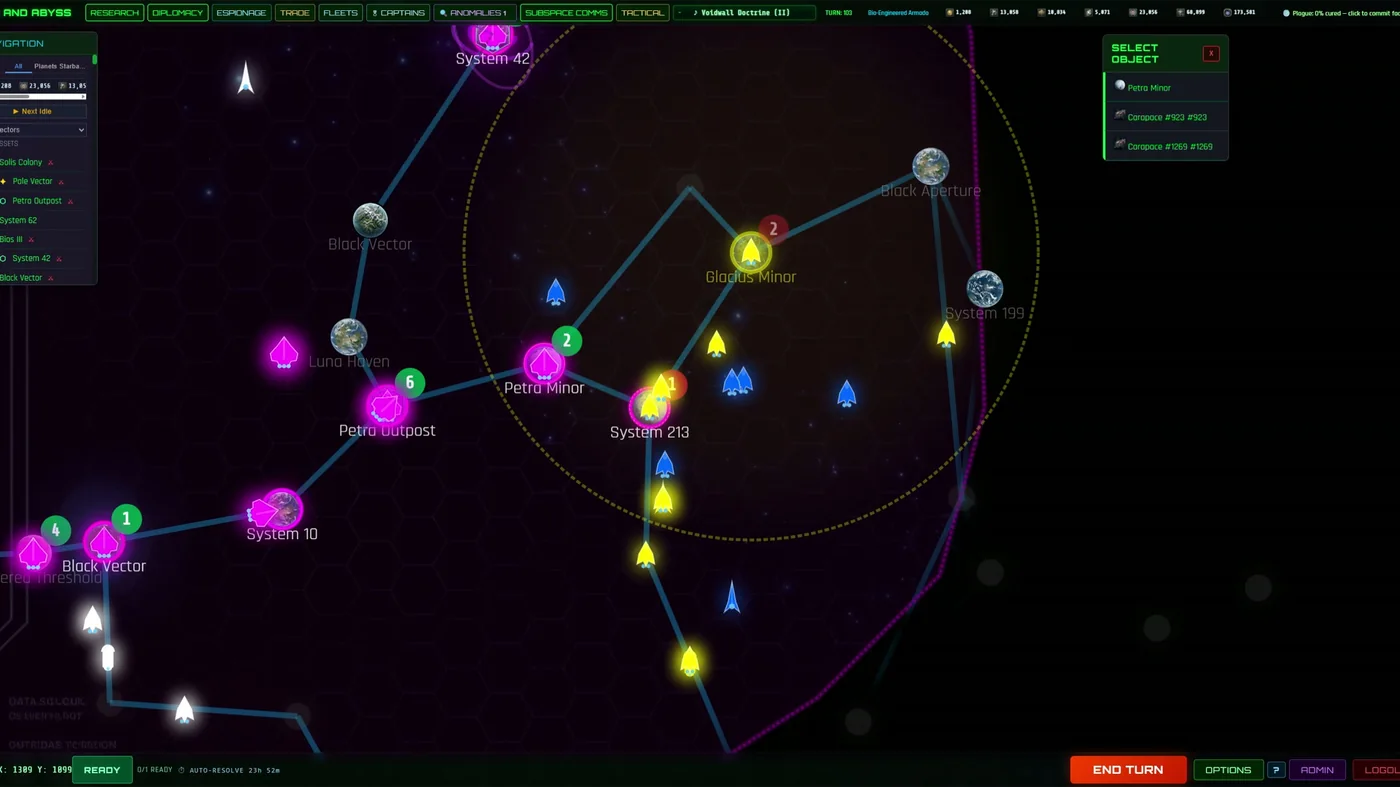
Task: Go to the Fleets tab
Action: 340,13
